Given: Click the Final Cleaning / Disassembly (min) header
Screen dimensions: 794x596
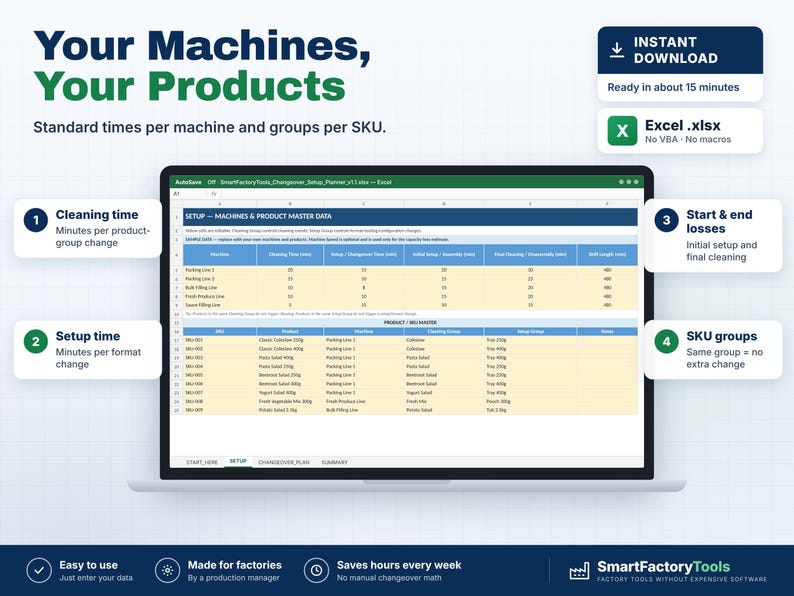Looking at the screenshot, I should point(530,255).
